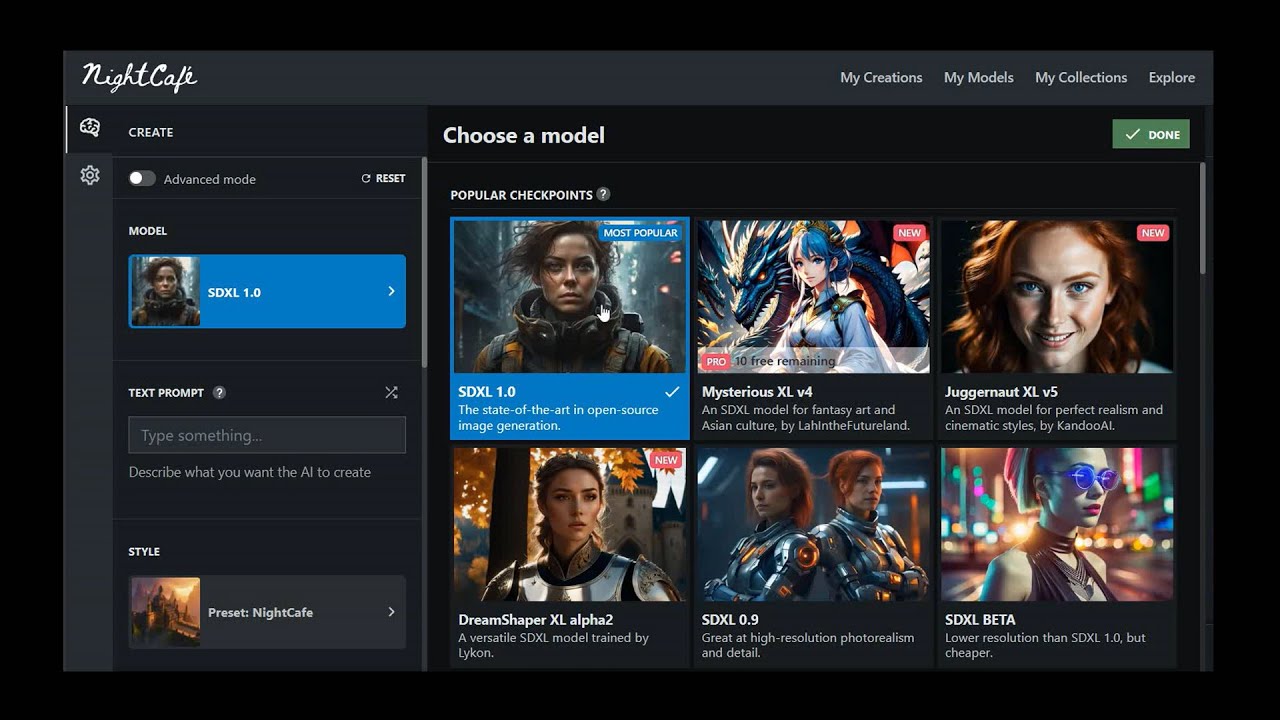Open the Create brain icon in the sidebar
This screenshot has height=720, width=1280.
90,128
